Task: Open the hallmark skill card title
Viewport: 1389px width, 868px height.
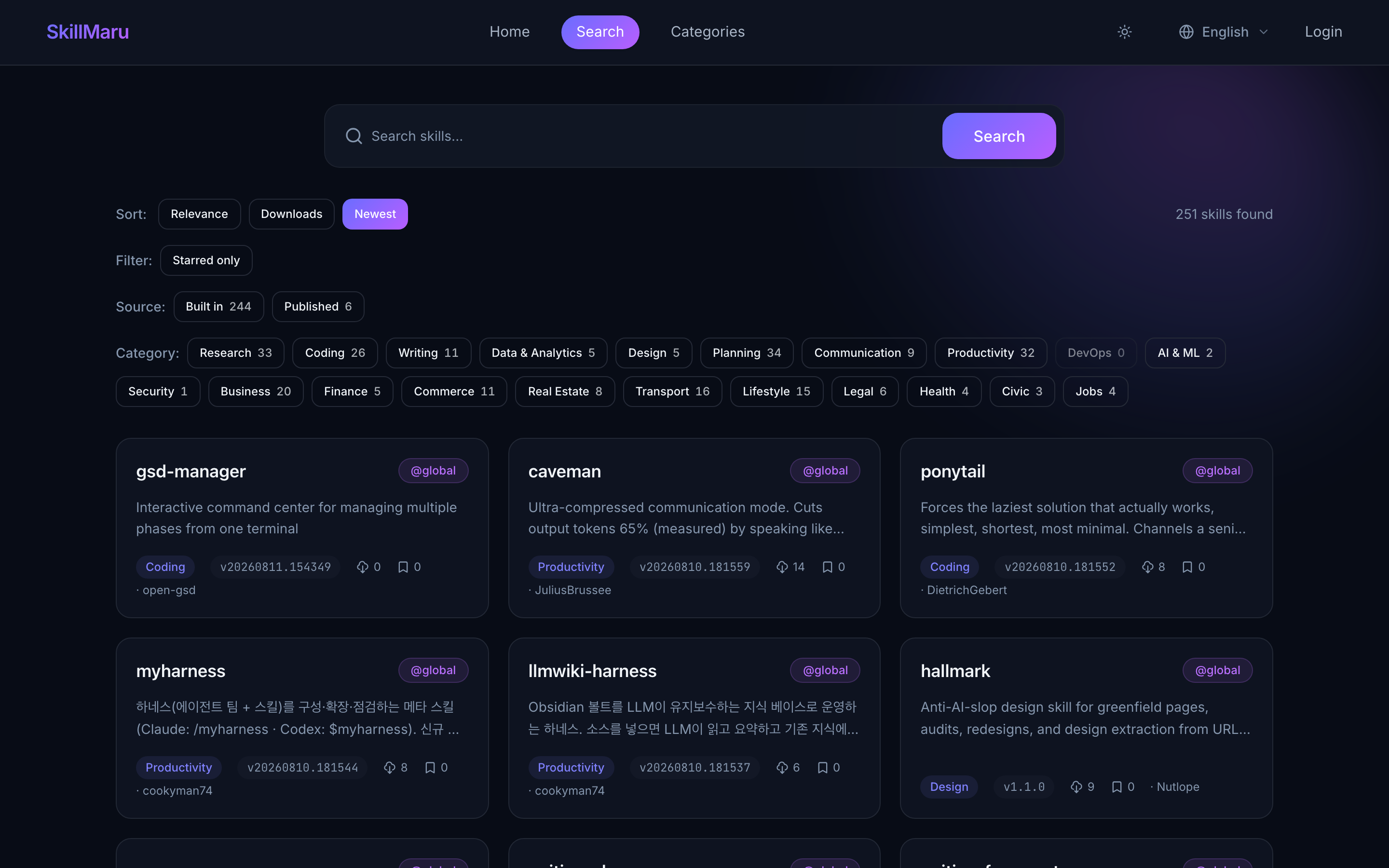Action: 955,671
